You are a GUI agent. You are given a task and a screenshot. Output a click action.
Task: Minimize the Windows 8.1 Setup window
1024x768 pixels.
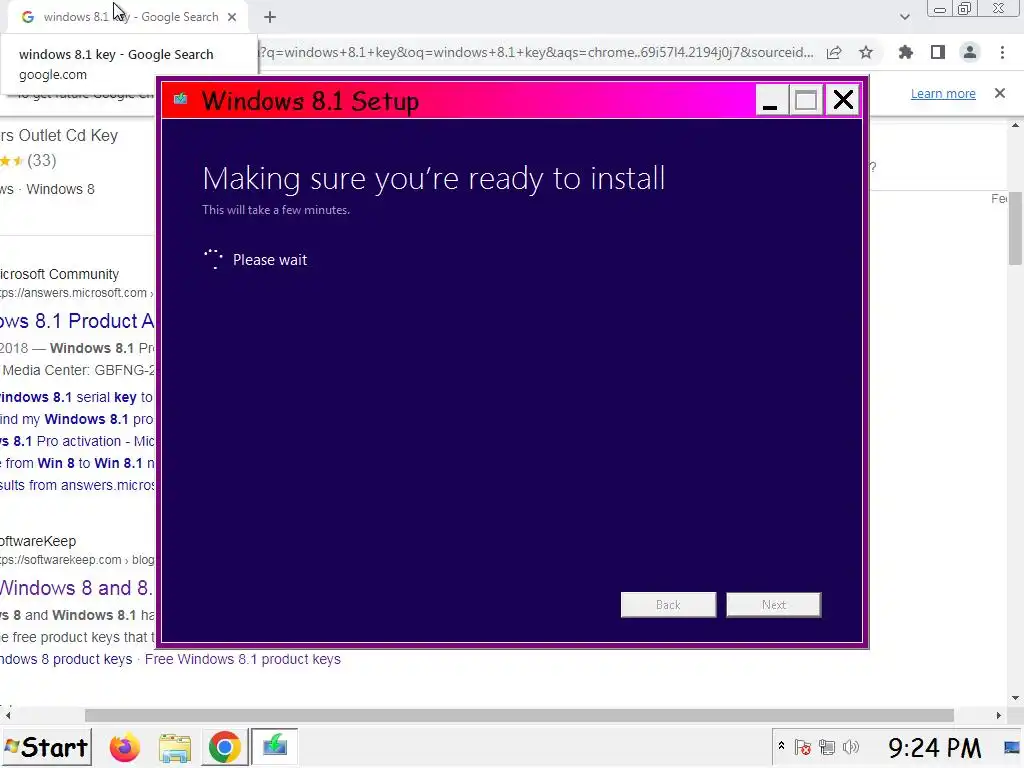click(x=771, y=101)
